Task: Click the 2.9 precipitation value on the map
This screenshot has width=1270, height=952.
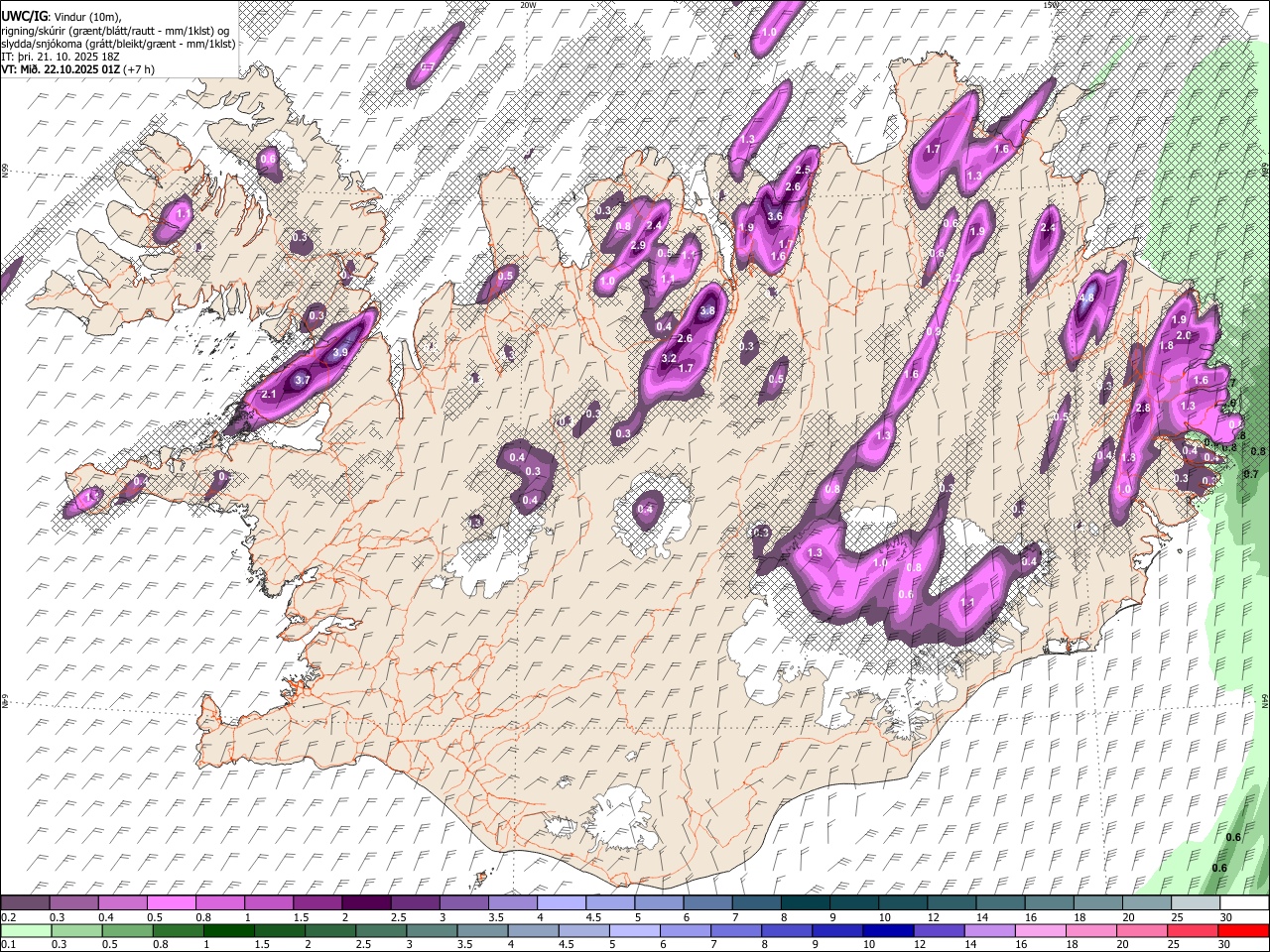Action: 638,245
